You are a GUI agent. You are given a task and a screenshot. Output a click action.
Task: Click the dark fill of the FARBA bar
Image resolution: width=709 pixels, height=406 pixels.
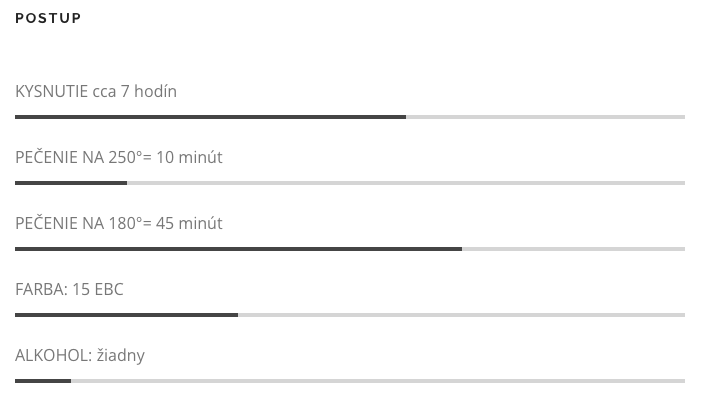[126, 315]
